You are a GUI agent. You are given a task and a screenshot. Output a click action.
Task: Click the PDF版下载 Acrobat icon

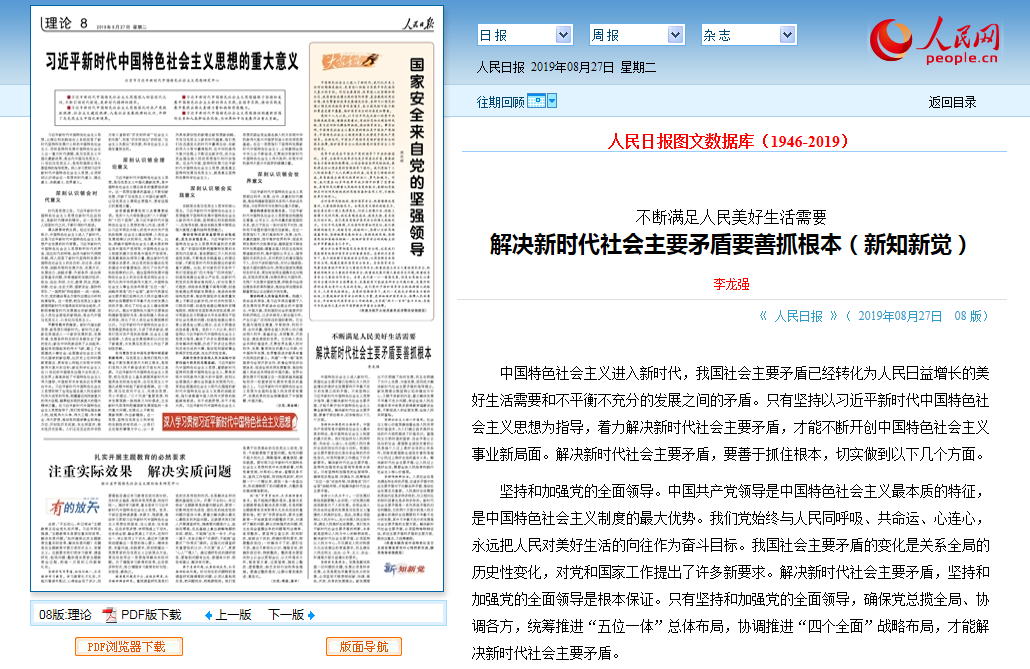tap(109, 614)
